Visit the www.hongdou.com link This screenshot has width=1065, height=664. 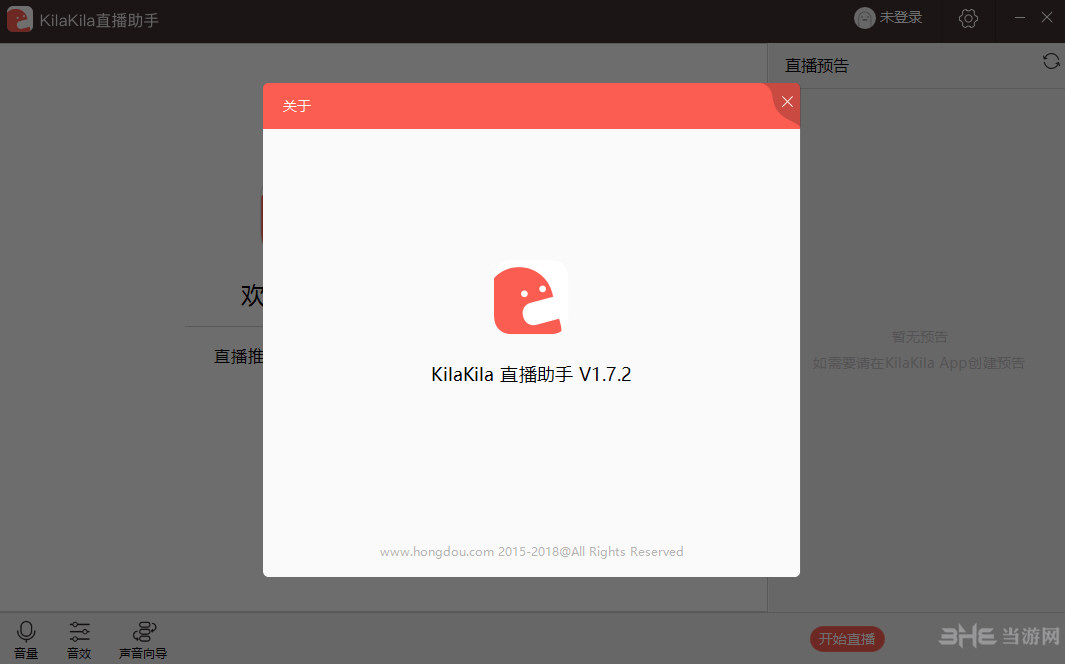437,551
